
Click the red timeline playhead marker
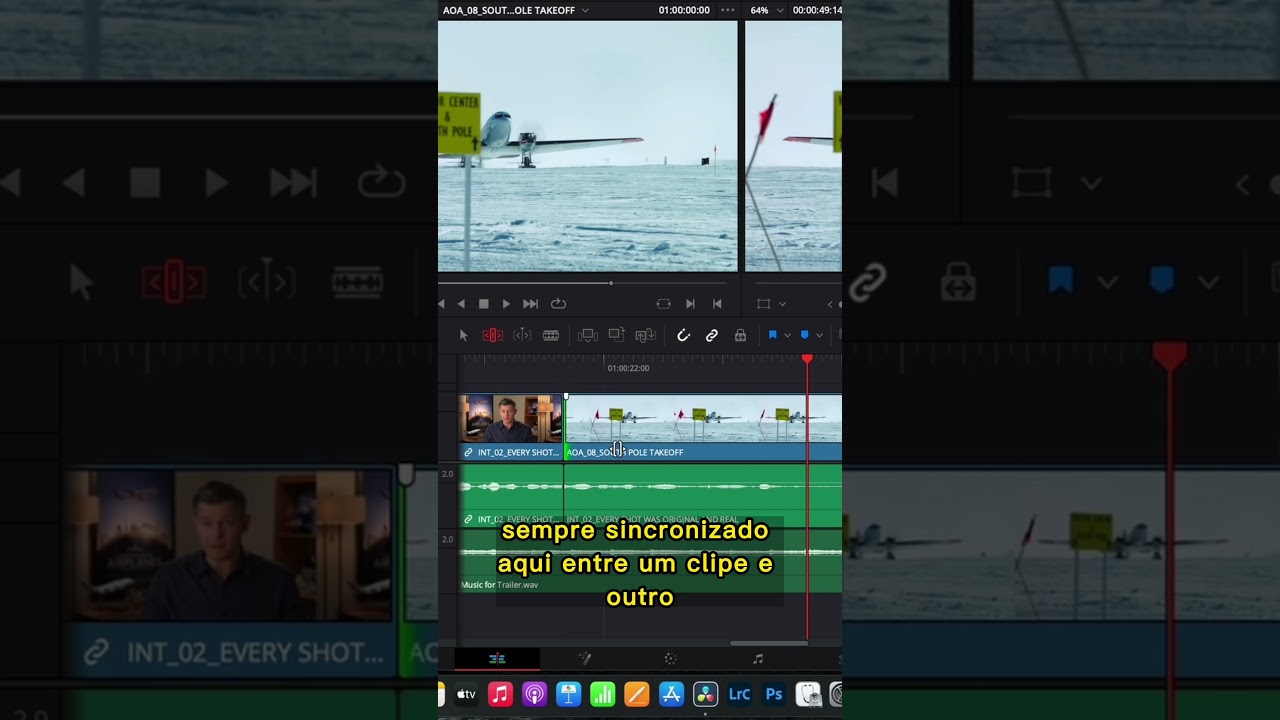tap(807, 359)
